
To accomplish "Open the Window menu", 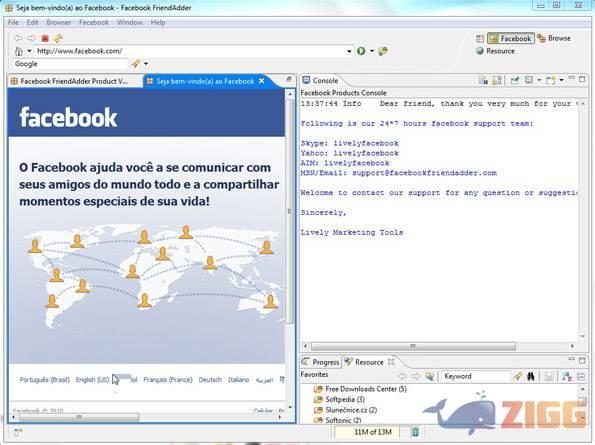I will tap(129, 22).
